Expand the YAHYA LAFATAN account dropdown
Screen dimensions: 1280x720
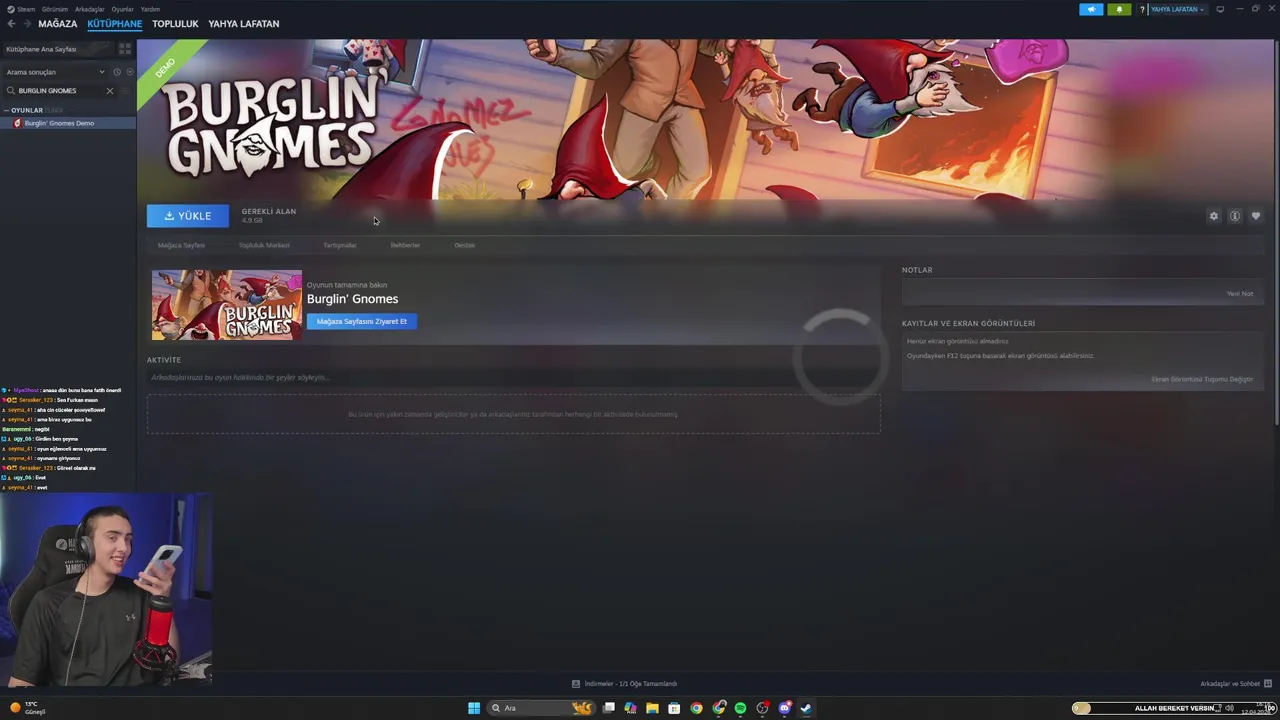1177,9
